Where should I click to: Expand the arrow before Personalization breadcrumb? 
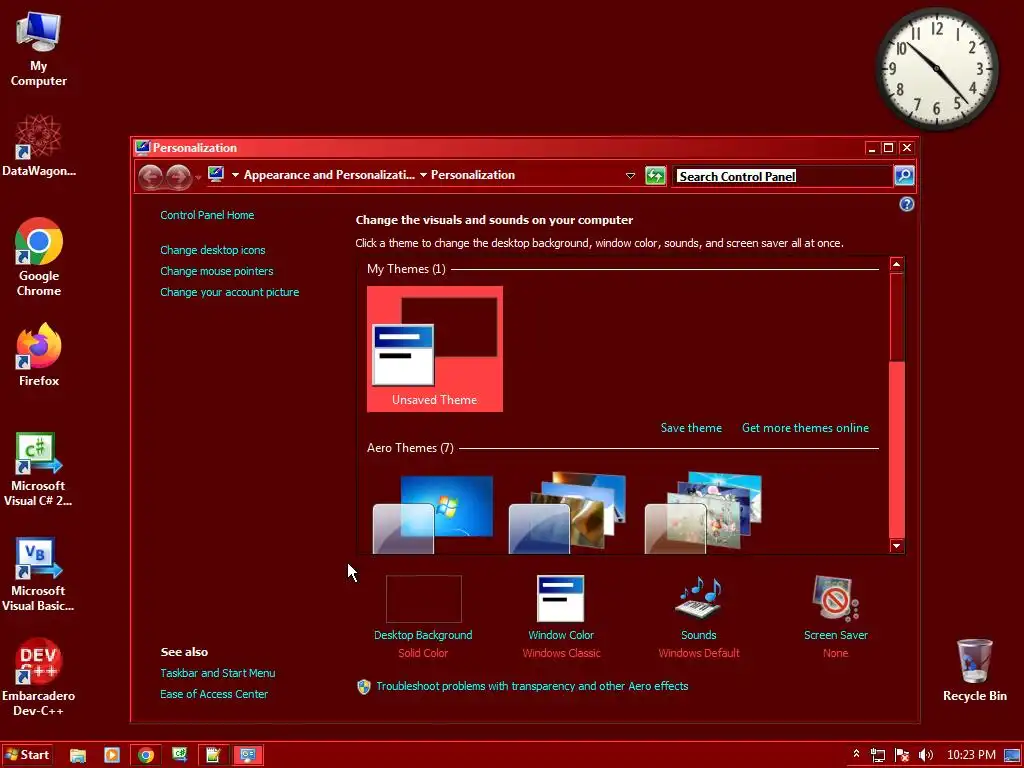click(x=423, y=175)
